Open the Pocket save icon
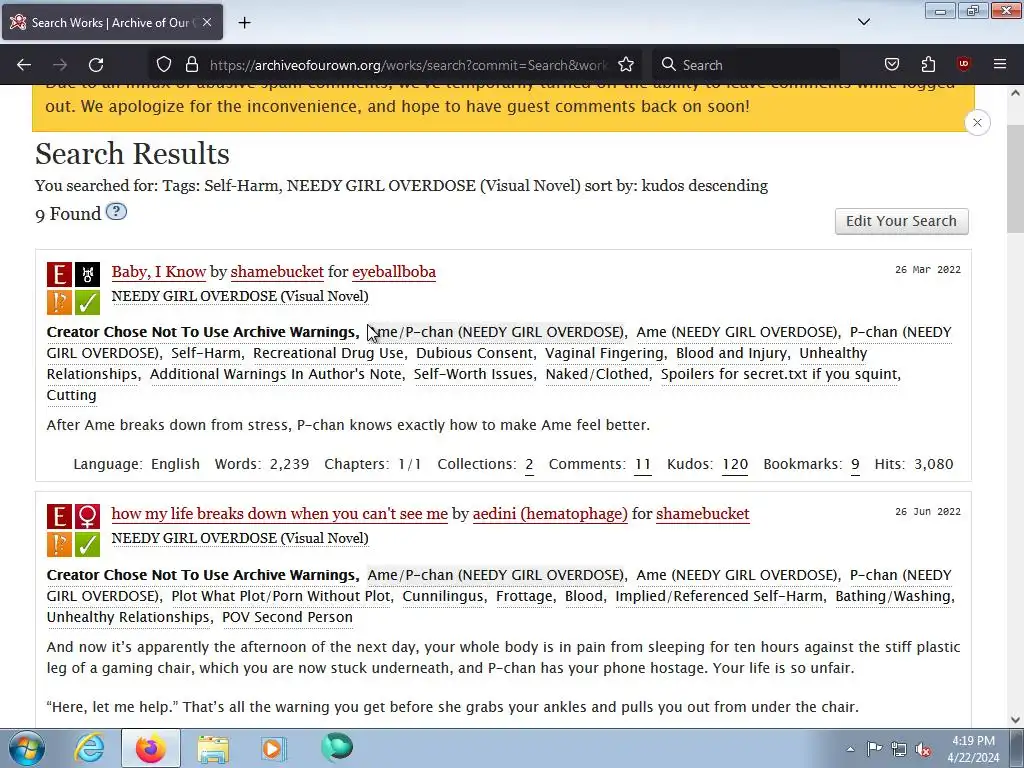The image size is (1024, 768). click(891, 65)
